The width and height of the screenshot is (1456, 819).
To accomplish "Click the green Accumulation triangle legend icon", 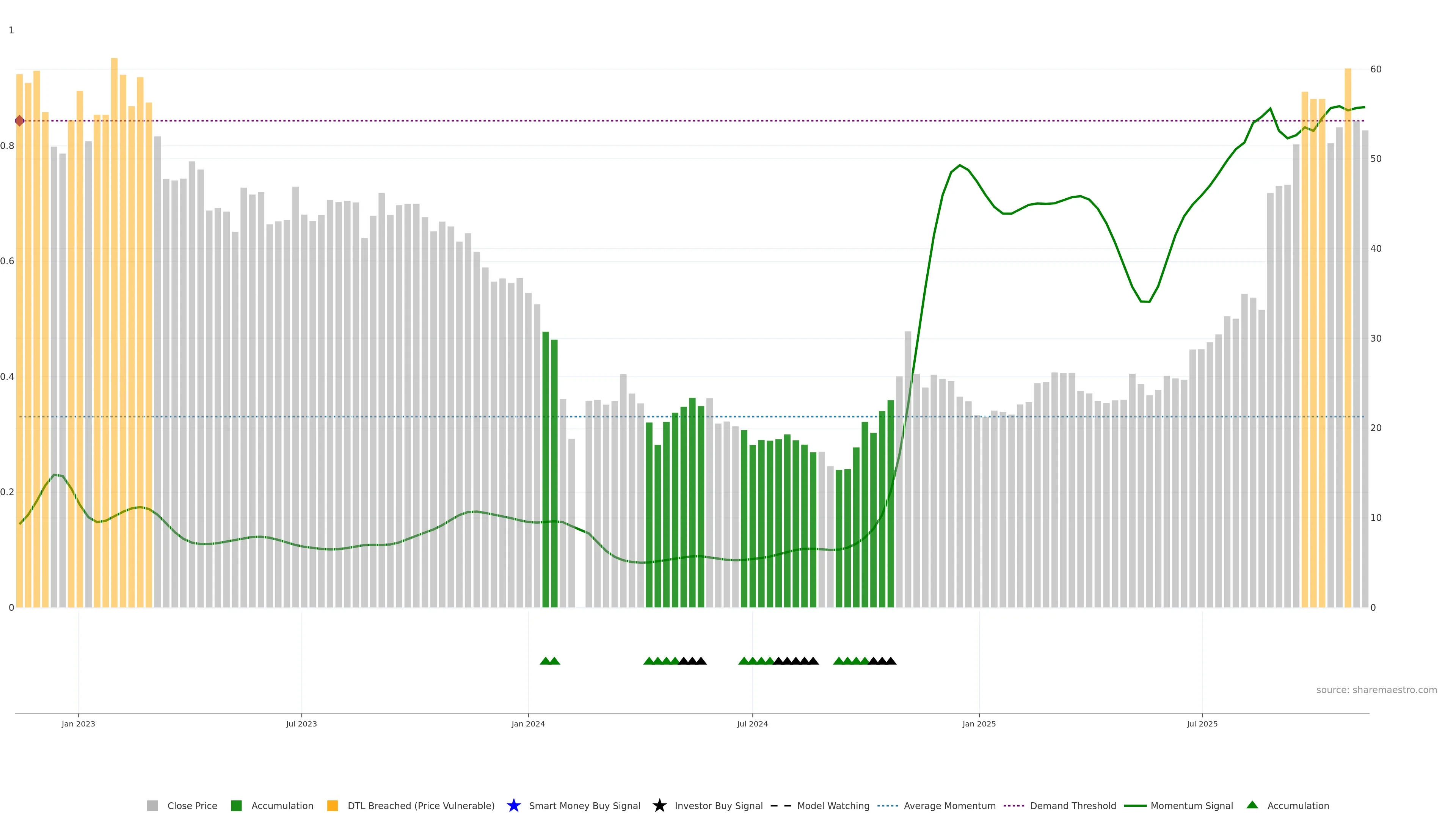I will [x=1252, y=805].
